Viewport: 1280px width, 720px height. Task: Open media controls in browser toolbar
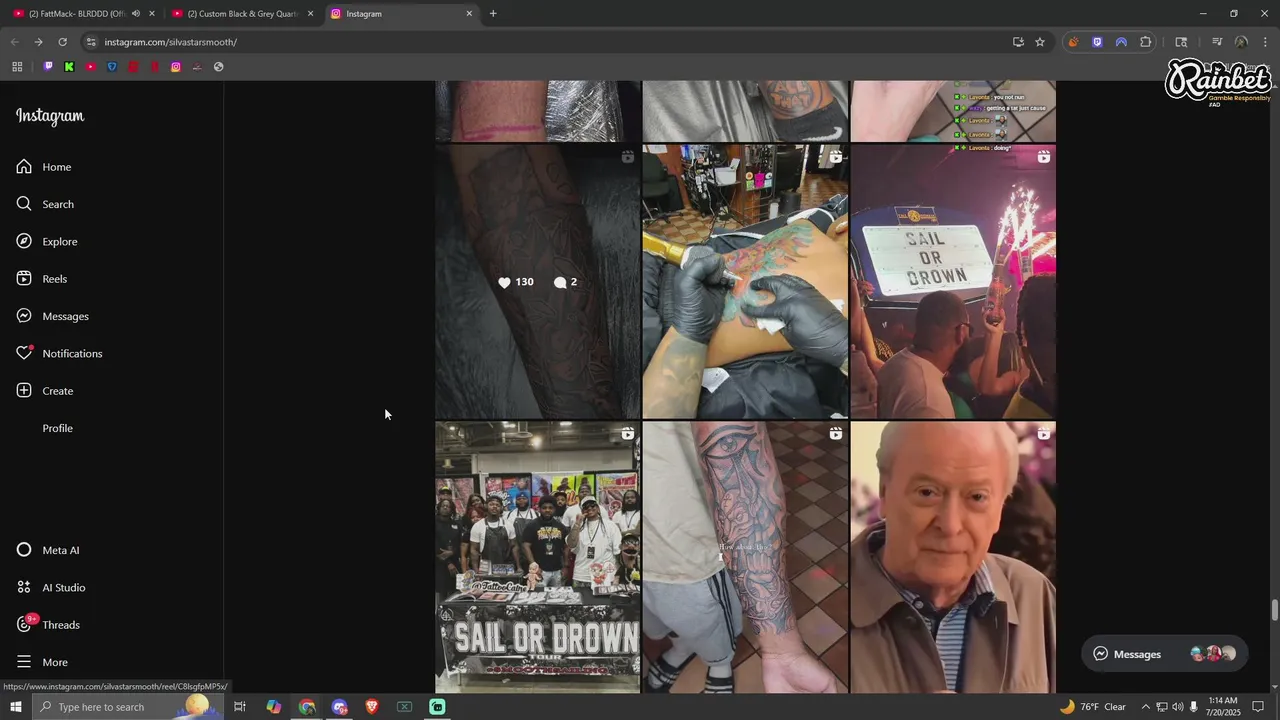(x=1217, y=42)
